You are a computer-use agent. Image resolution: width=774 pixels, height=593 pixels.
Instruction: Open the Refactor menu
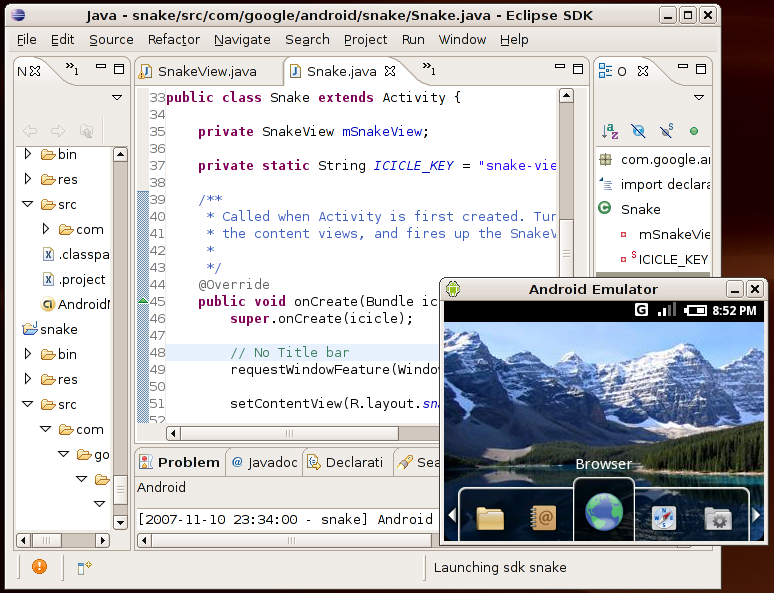[174, 39]
